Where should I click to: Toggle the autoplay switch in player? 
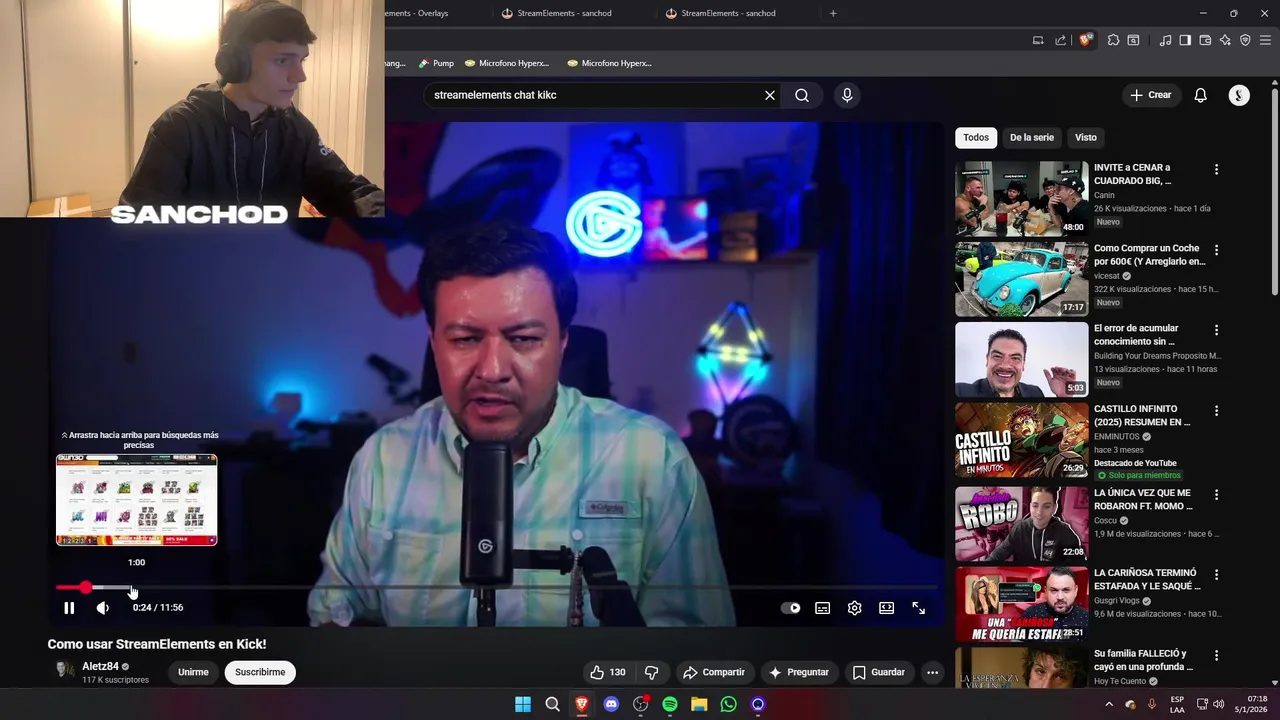tap(791, 608)
